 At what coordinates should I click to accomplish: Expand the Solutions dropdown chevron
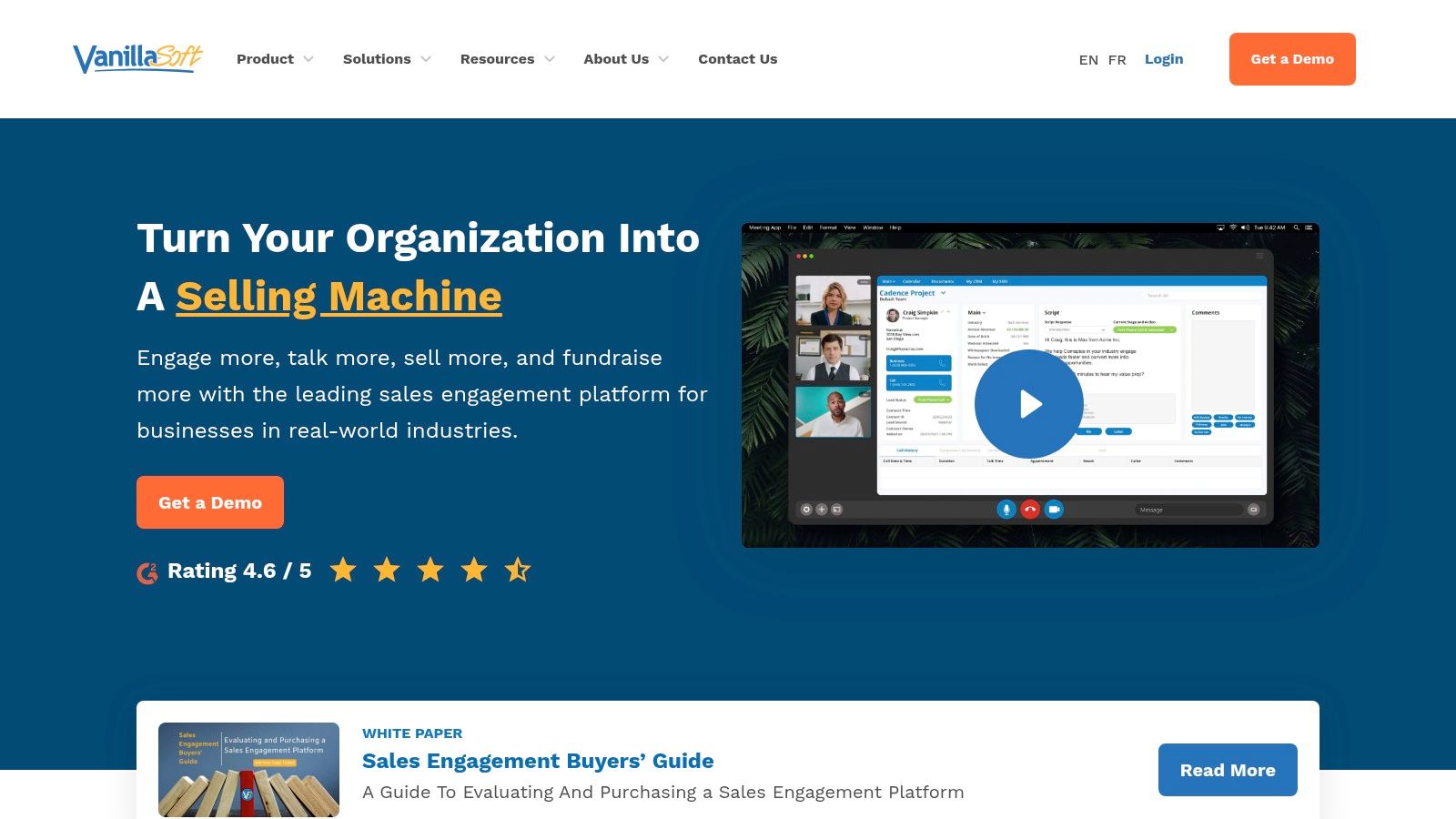click(x=426, y=59)
